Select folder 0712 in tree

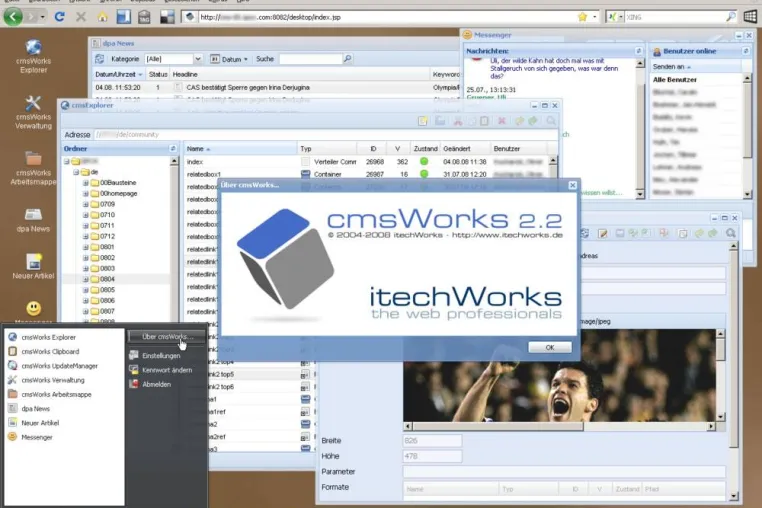point(107,236)
